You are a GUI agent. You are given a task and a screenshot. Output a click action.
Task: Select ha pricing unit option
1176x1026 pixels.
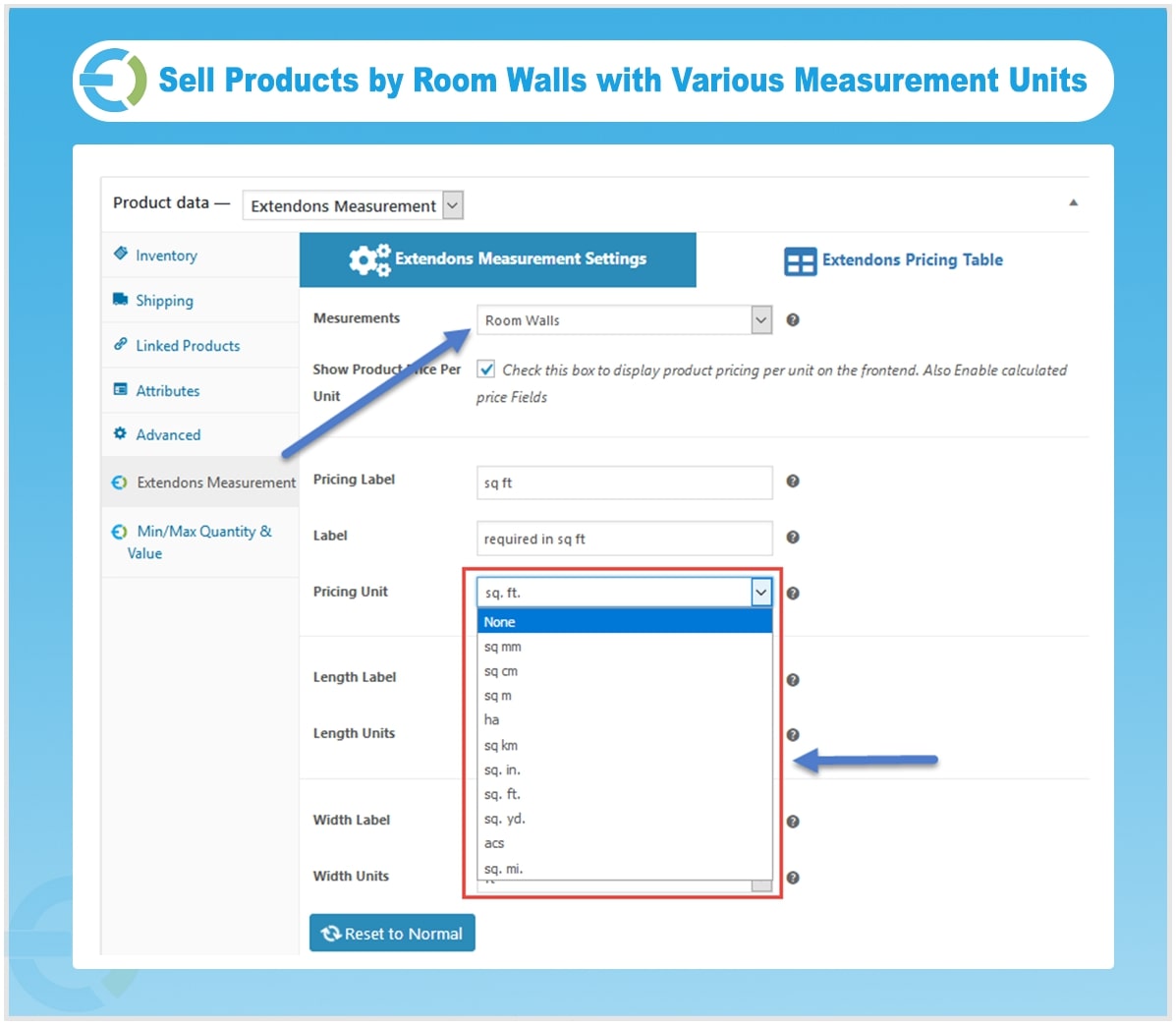tap(624, 720)
